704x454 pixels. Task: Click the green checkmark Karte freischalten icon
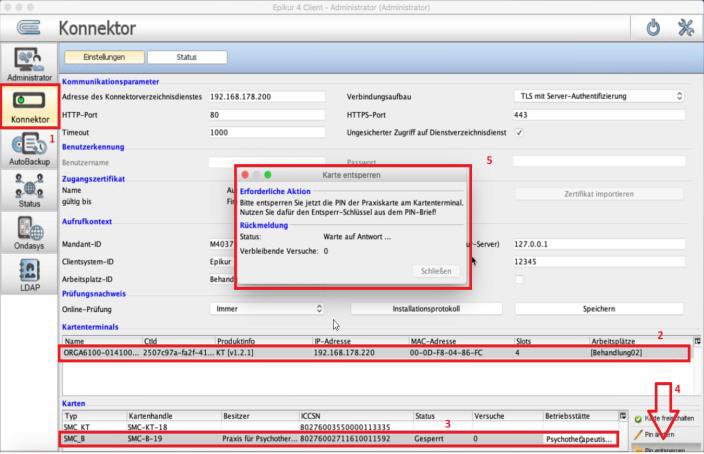(x=638, y=419)
